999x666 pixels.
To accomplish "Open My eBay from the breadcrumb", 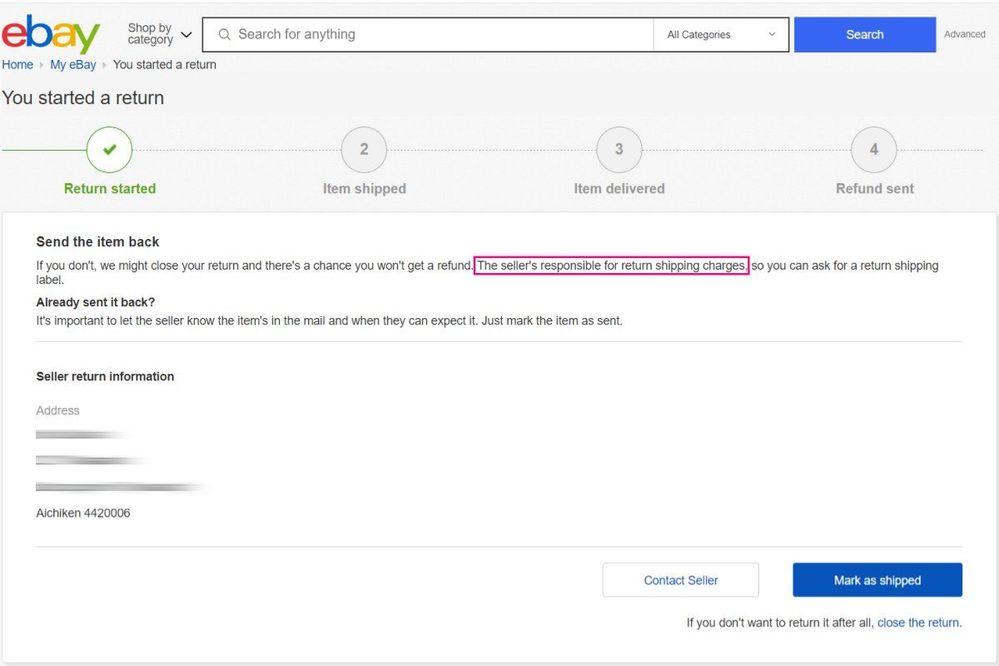I will click(73, 64).
